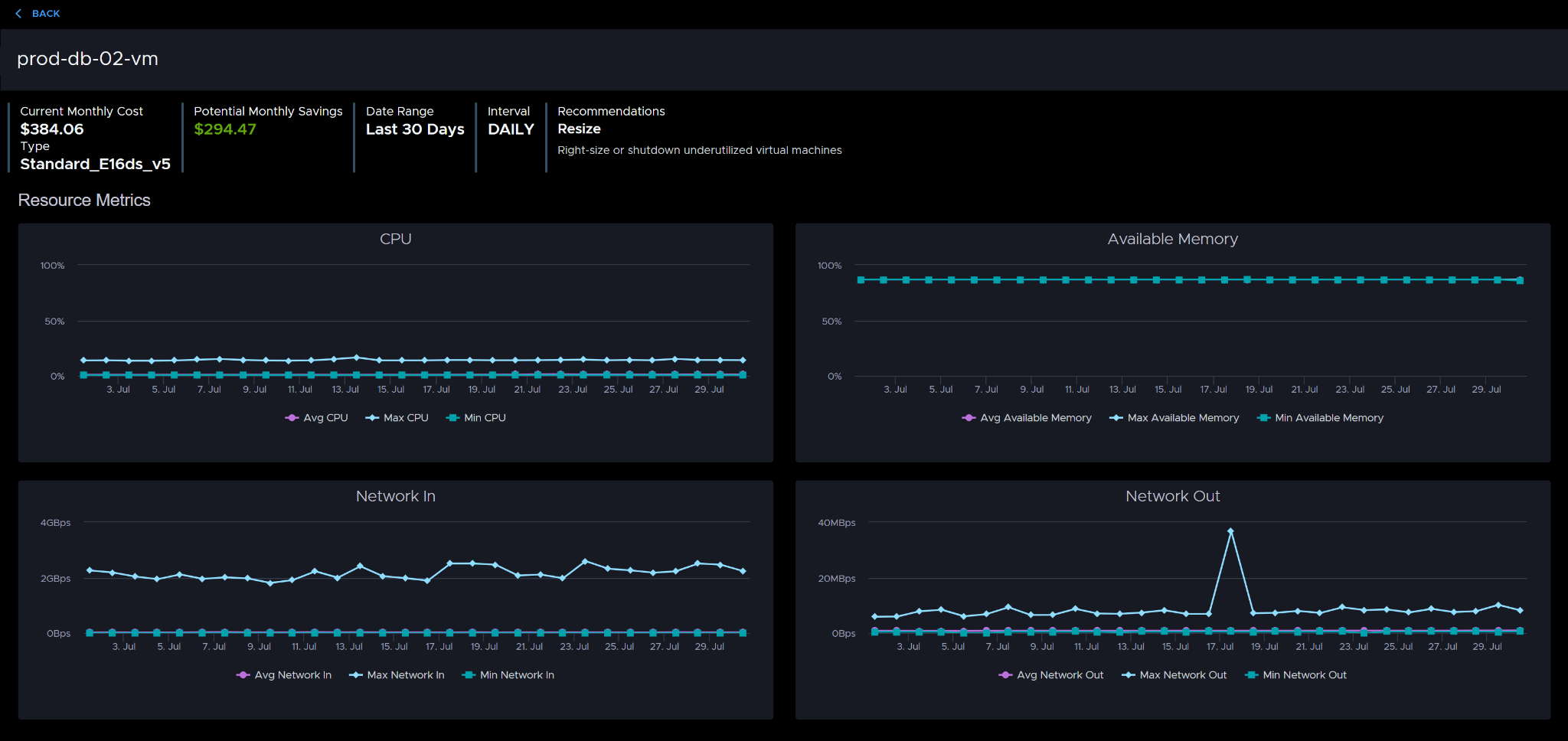Screen dimensions: 1568x741
Task: Click Avg Network Out legend circle icon
Action: [1005, 675]
